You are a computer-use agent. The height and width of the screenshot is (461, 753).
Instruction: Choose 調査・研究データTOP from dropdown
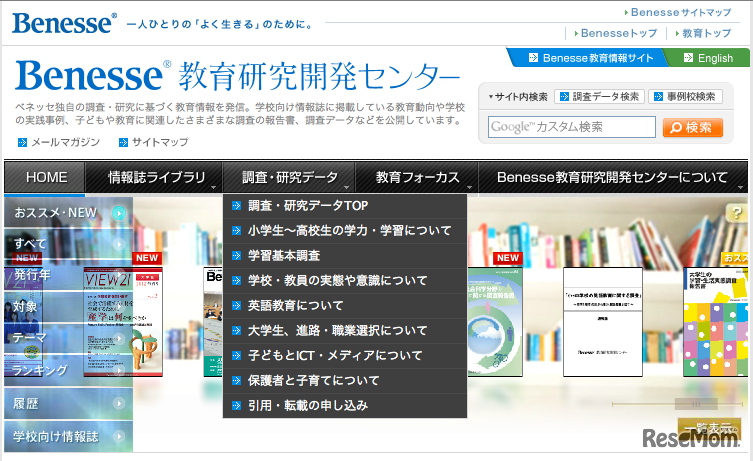point(345,206)
